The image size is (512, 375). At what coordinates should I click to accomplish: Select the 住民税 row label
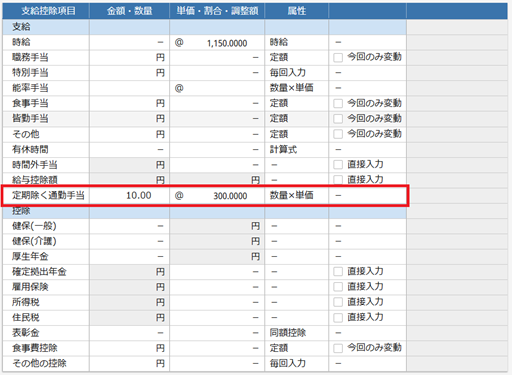[26, 318]
